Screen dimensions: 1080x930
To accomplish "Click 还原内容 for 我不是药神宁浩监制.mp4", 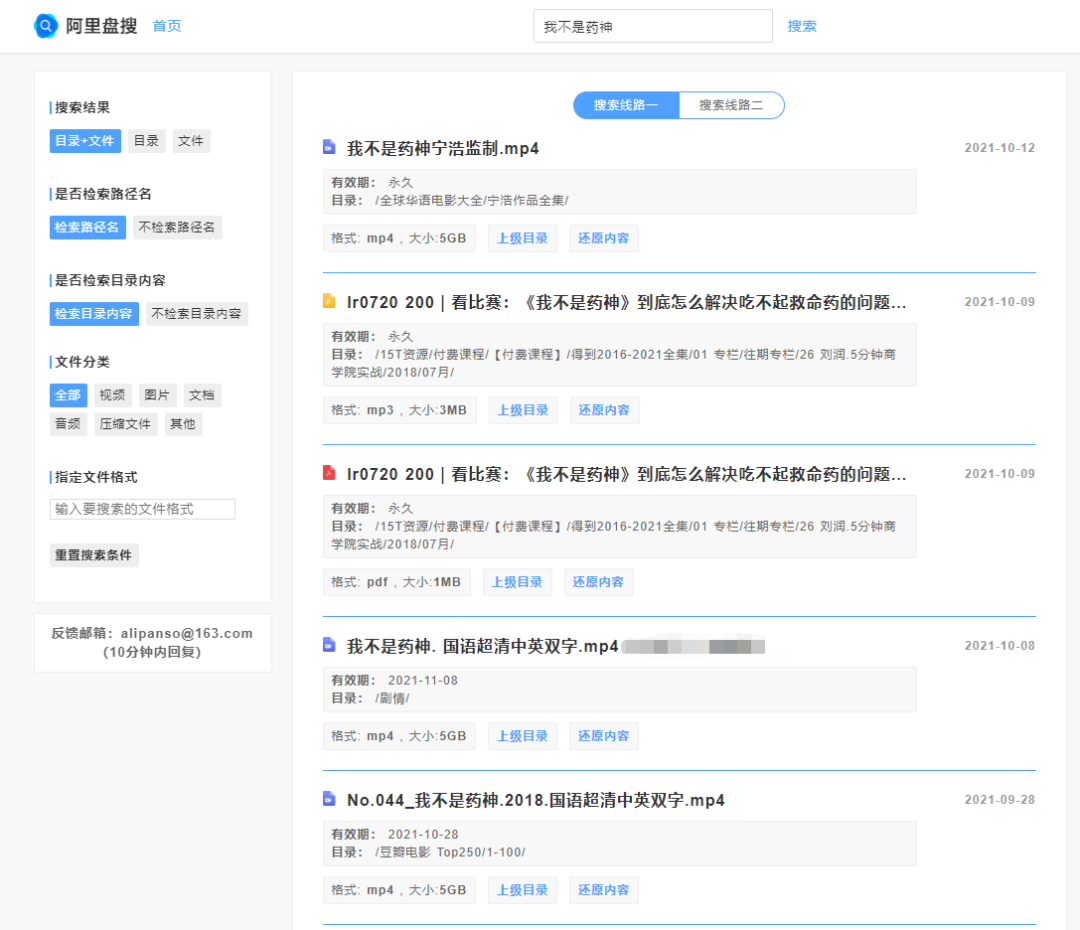I will 603,238.
